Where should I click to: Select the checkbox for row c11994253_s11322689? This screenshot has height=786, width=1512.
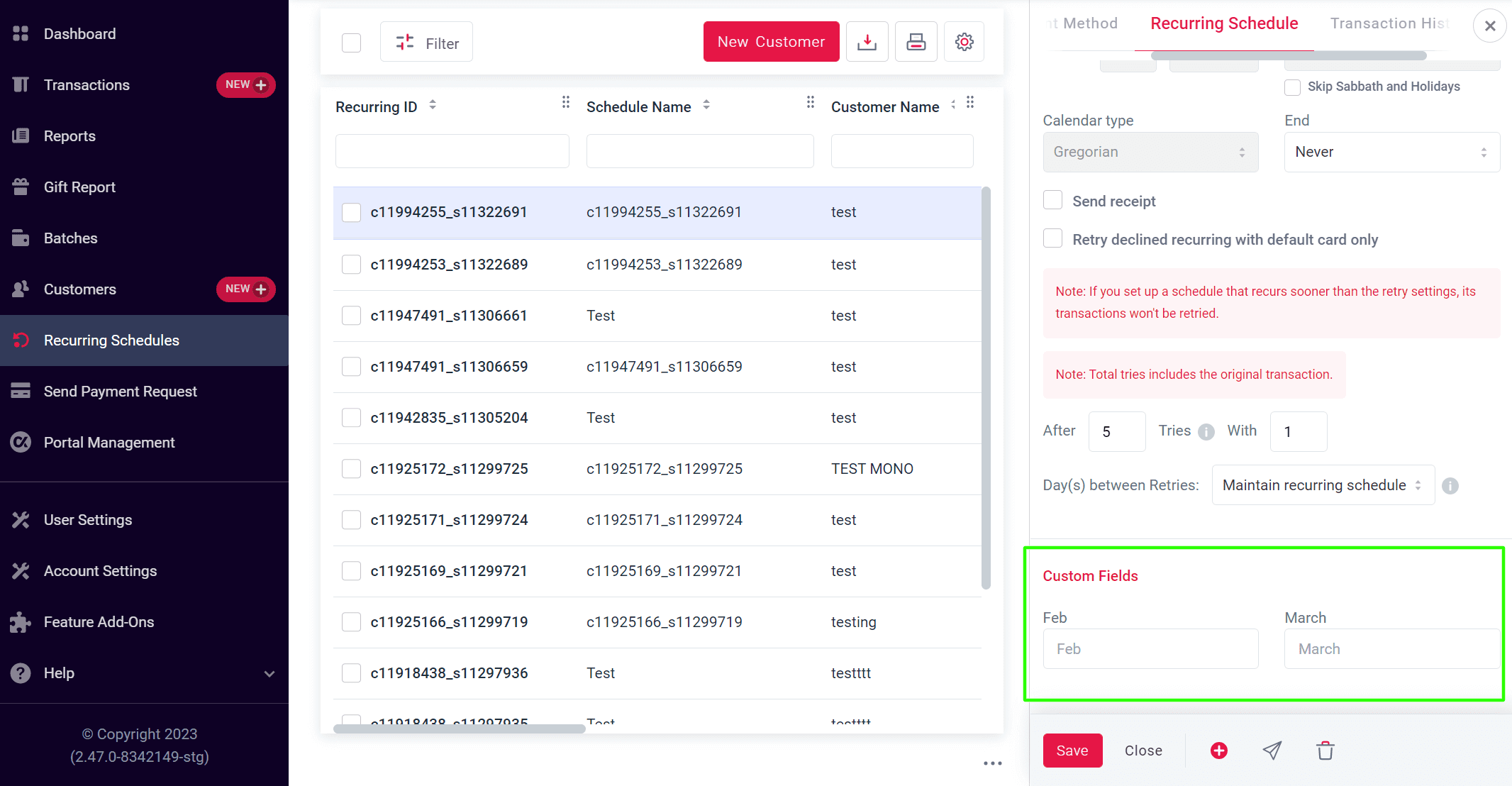(x=351, y=264)
